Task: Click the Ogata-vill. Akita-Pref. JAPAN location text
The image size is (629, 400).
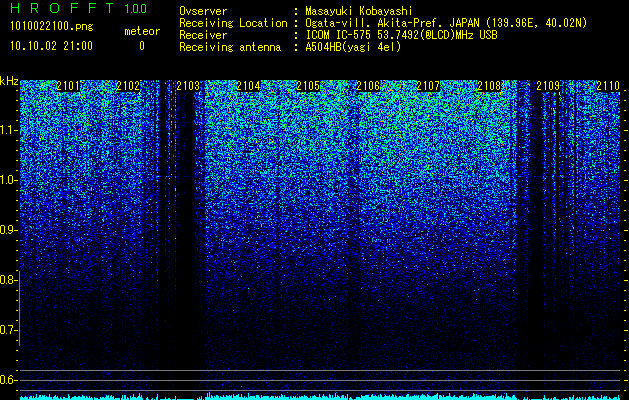Action: tap(446, 23)
